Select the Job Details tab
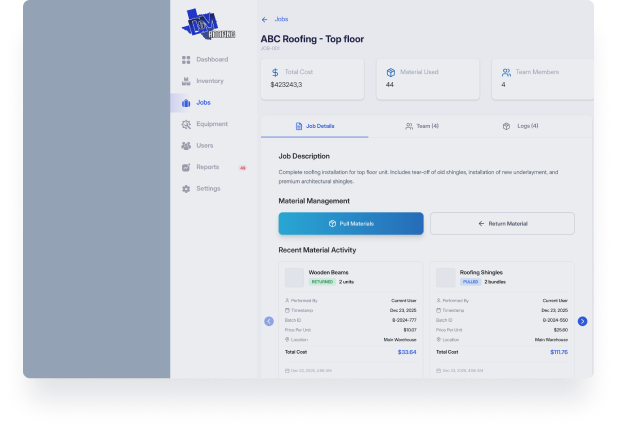 point(314,126)
